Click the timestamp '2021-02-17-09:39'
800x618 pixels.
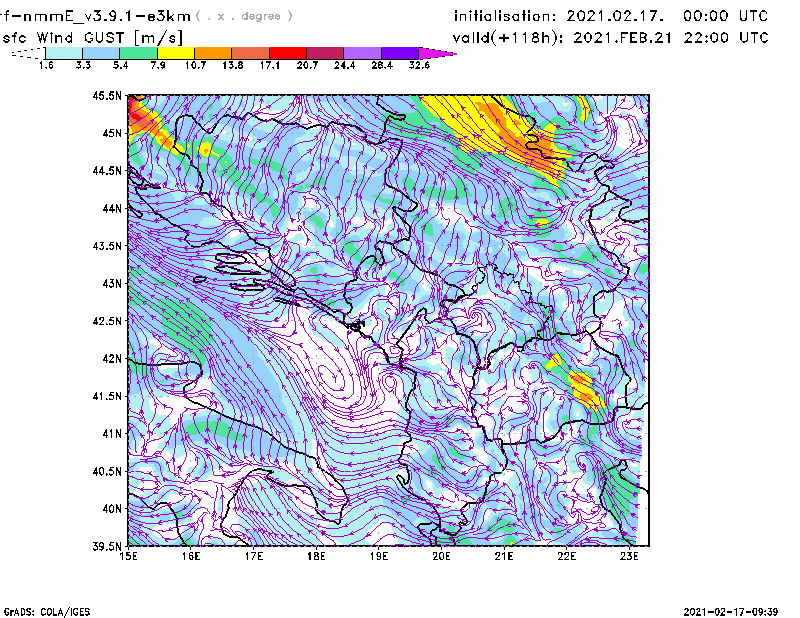(x=731, y=611)
